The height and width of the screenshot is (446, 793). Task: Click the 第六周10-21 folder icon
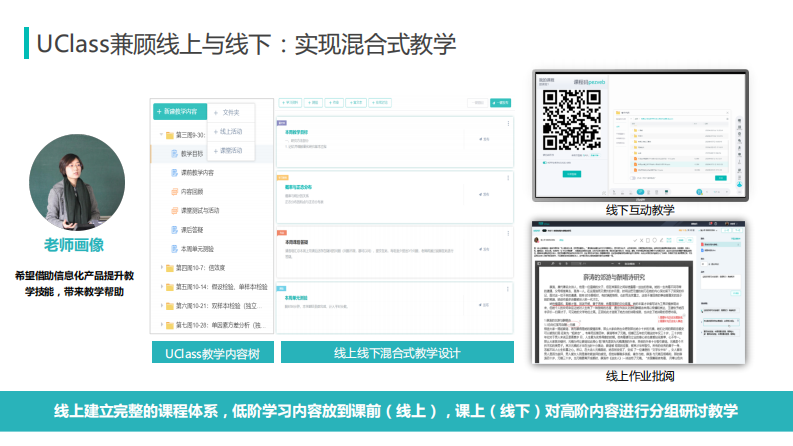tap(170, 306)
